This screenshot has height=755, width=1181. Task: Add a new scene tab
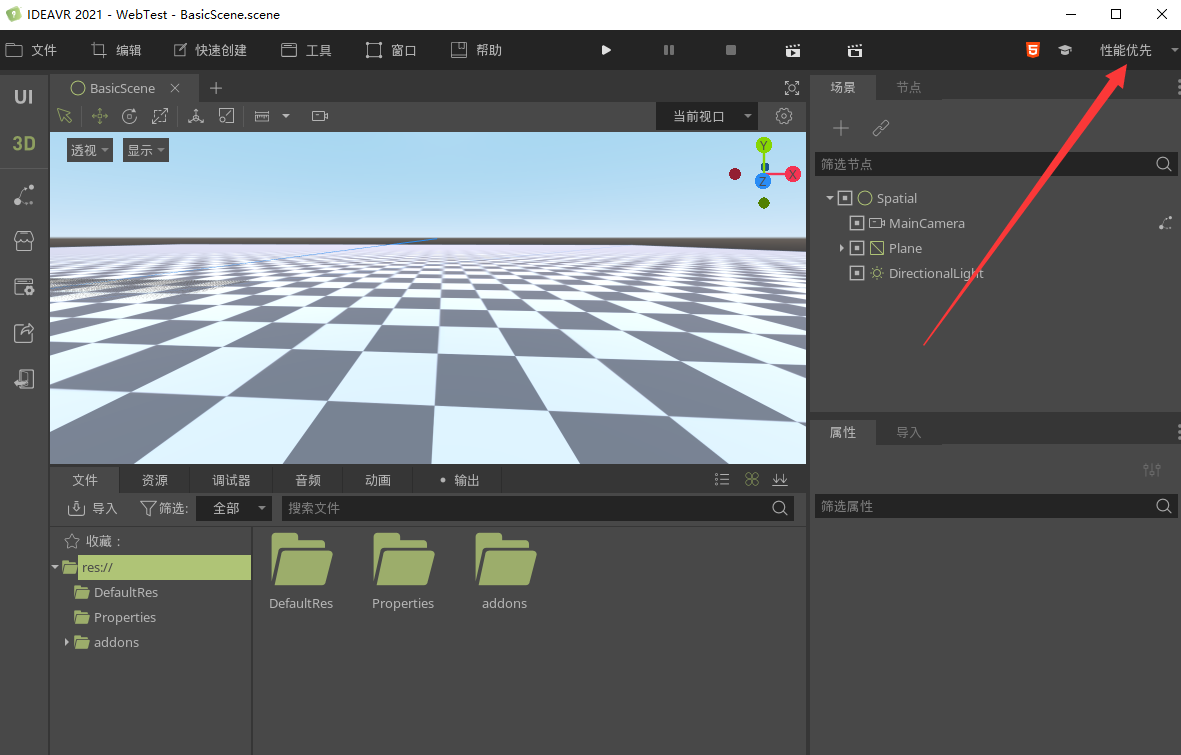click(215, 88)
